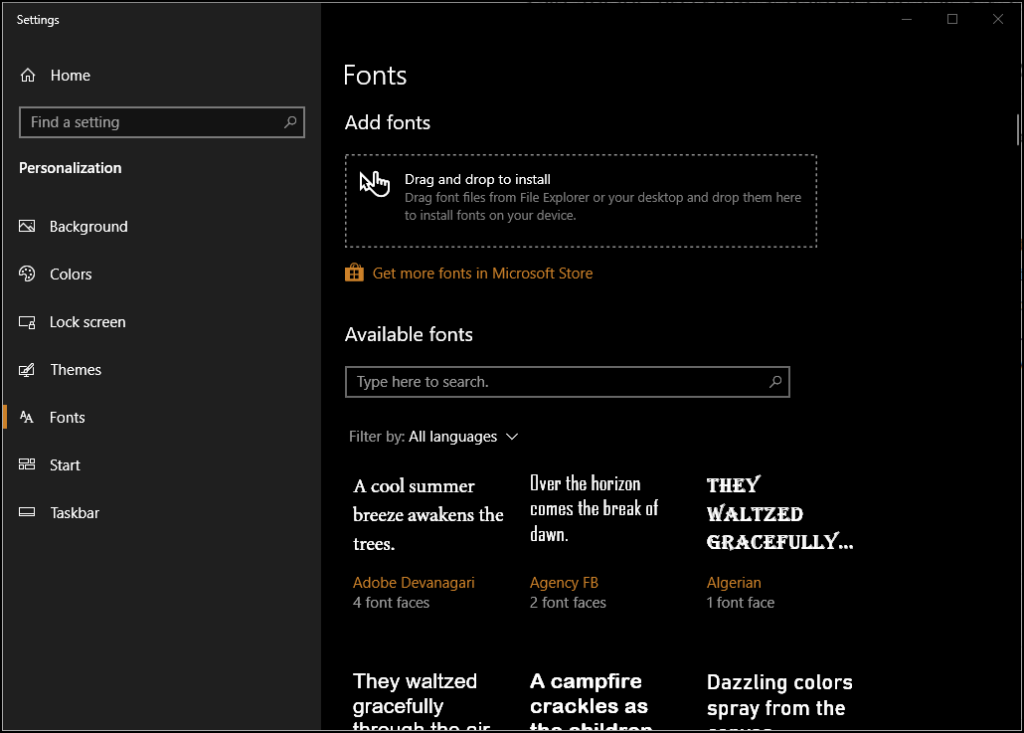
Task: Click the drag and drop install area
Action: coord(581,200)
